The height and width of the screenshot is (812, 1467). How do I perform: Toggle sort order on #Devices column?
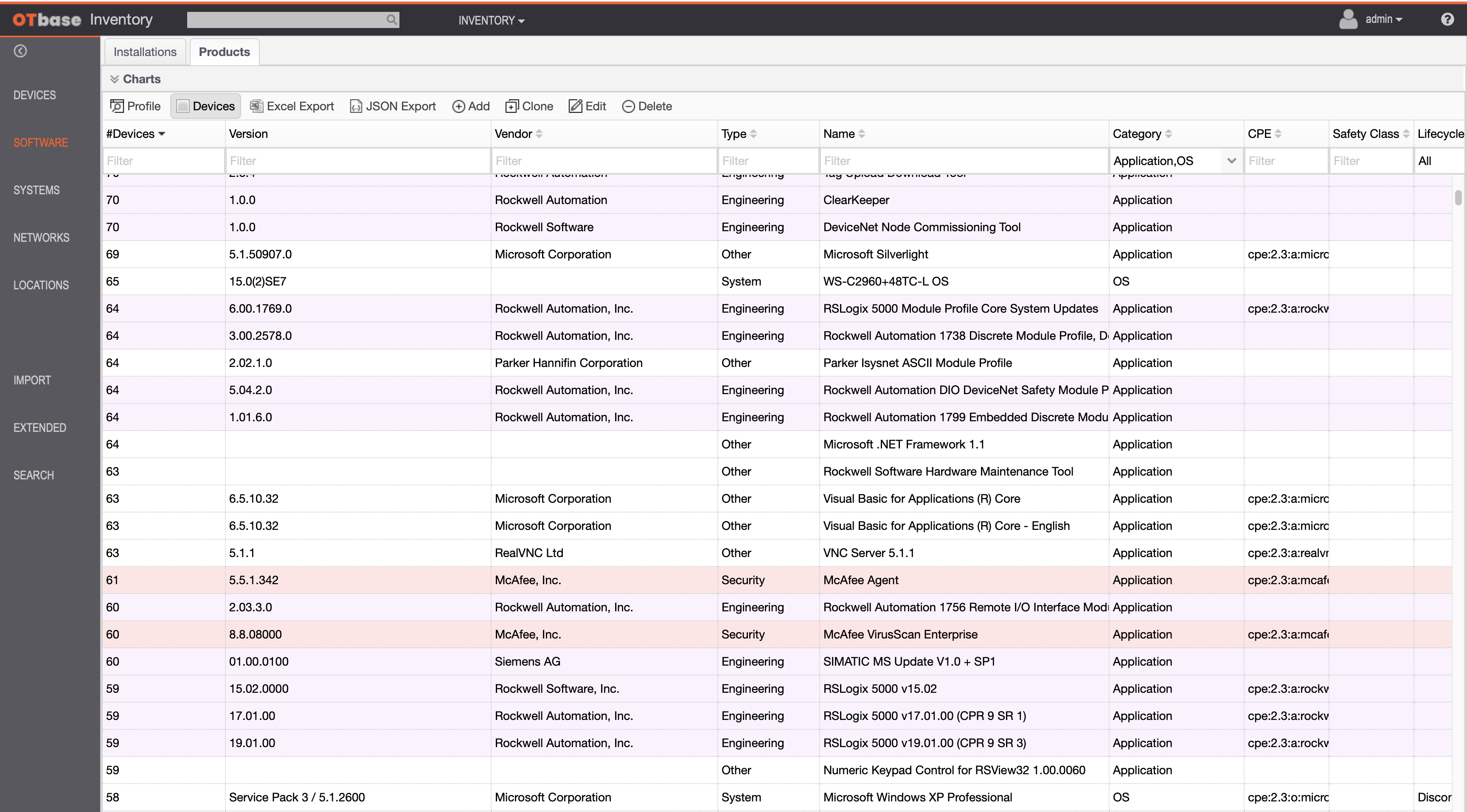pos(162,134)
